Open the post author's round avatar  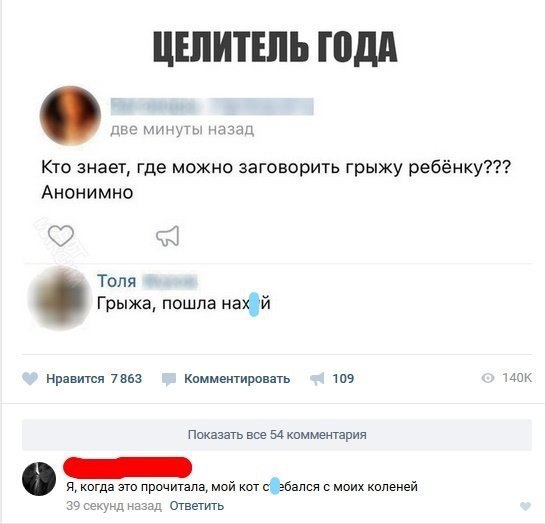tap(70, 116)
